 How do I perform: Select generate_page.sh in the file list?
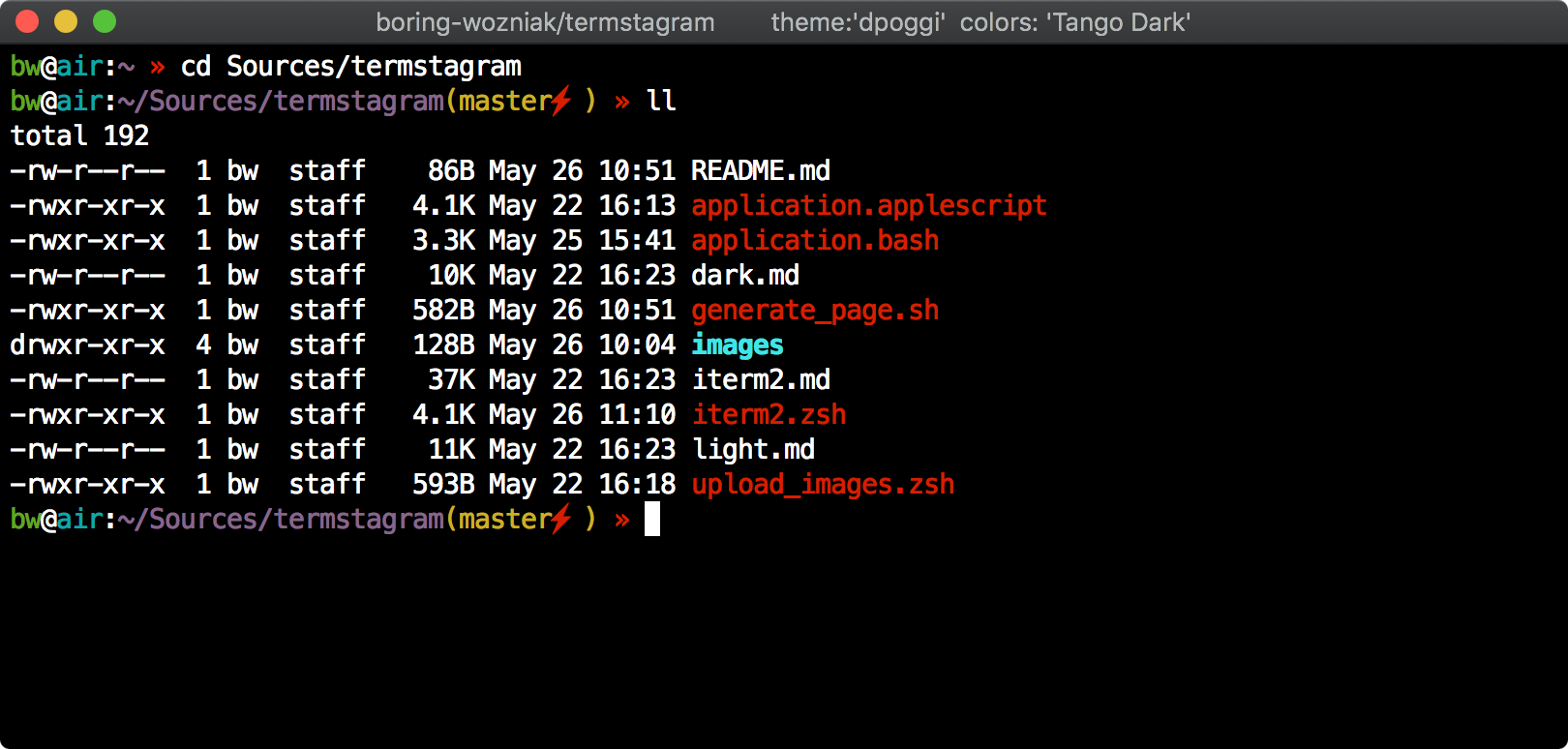click(x=814, y=311)
